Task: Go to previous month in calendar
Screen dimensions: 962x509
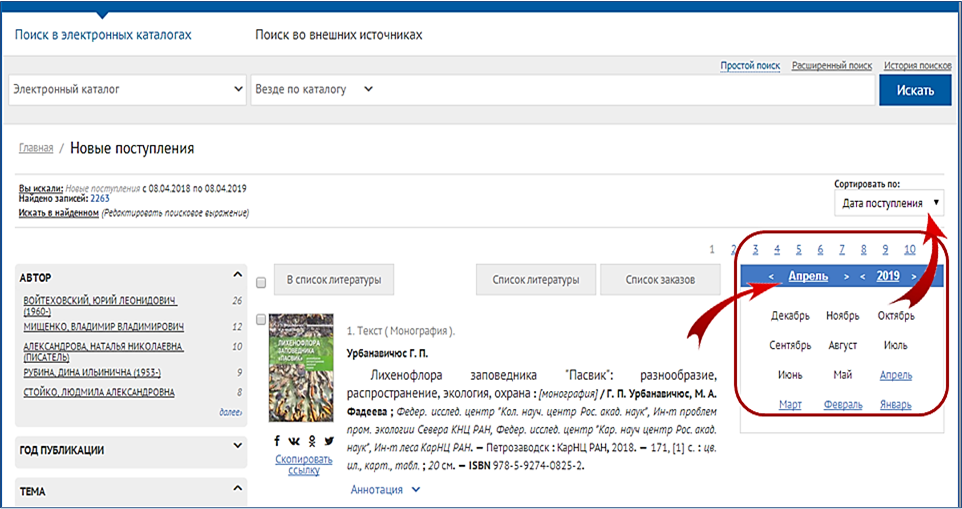Action: (x=771, y=276)
